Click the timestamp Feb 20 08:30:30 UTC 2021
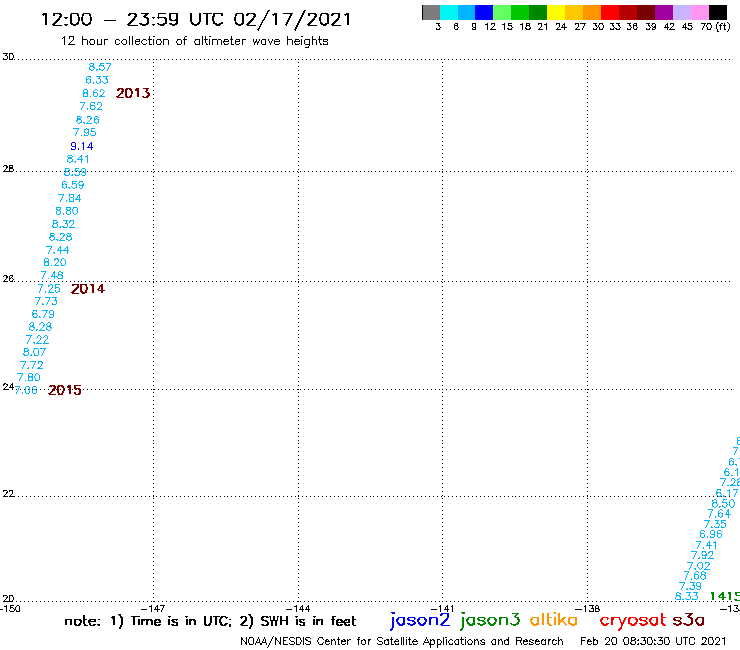 point(653,641)
